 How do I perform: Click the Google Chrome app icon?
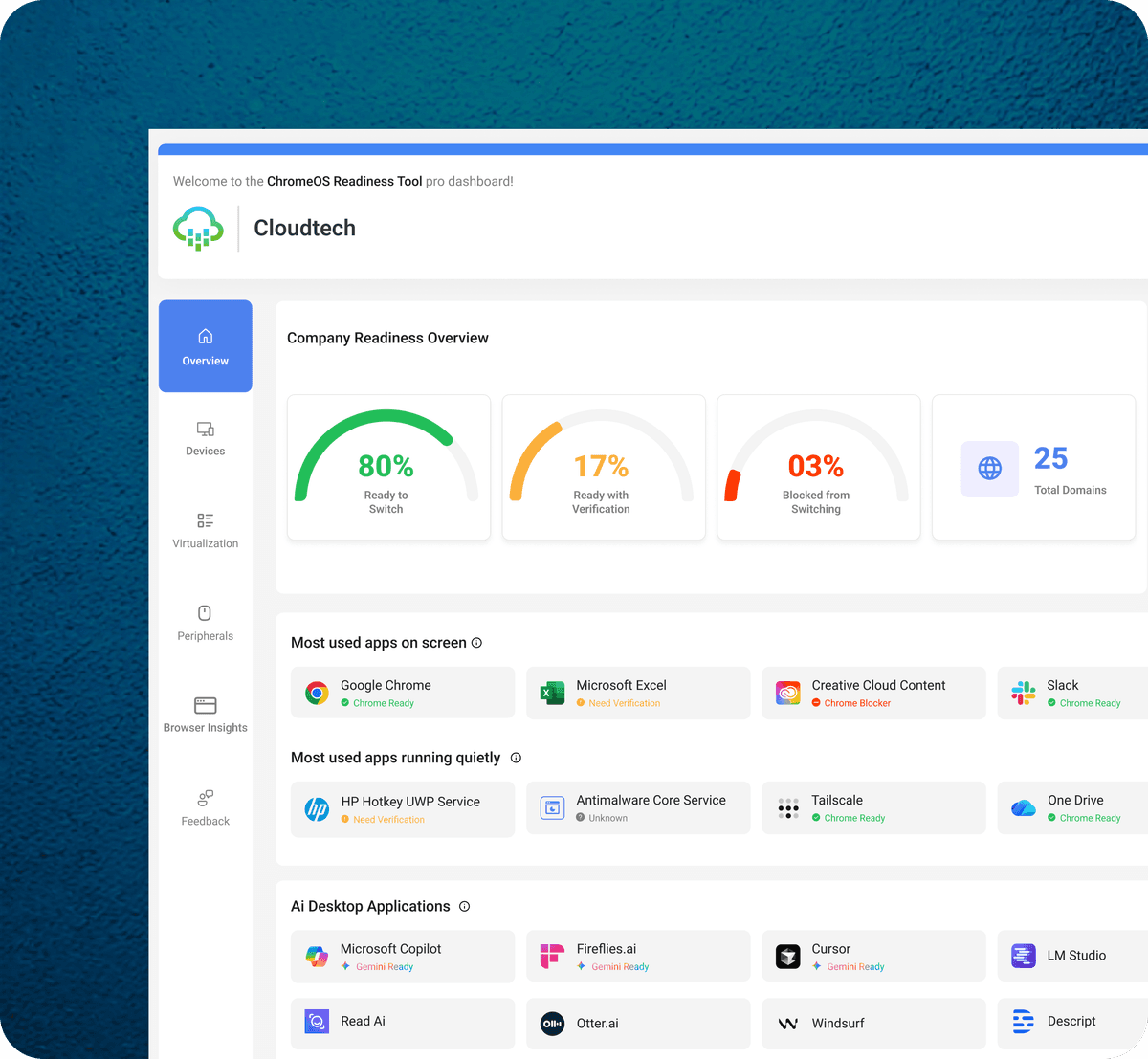pos(317,694)
